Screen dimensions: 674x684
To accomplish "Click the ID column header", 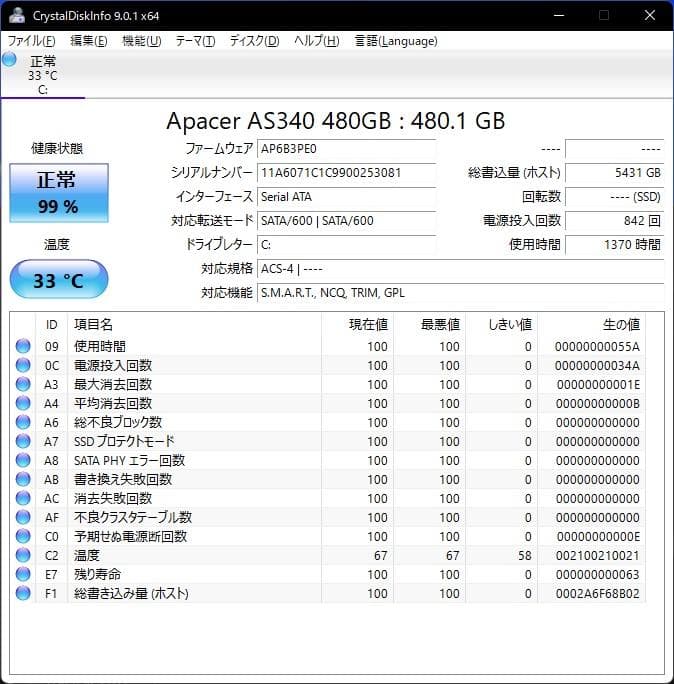I will pos(51,325).
